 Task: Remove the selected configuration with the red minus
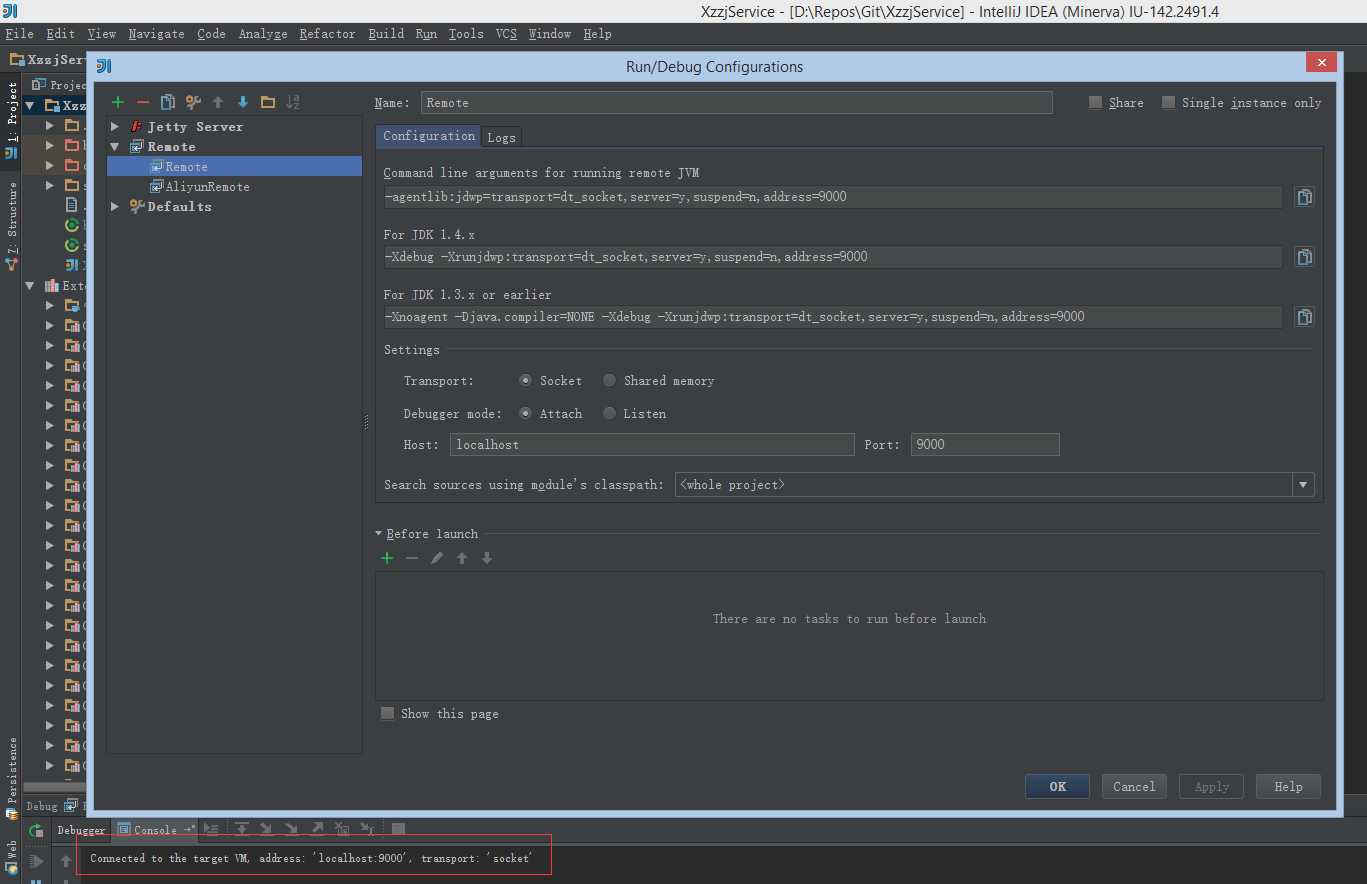coord(143,102)
